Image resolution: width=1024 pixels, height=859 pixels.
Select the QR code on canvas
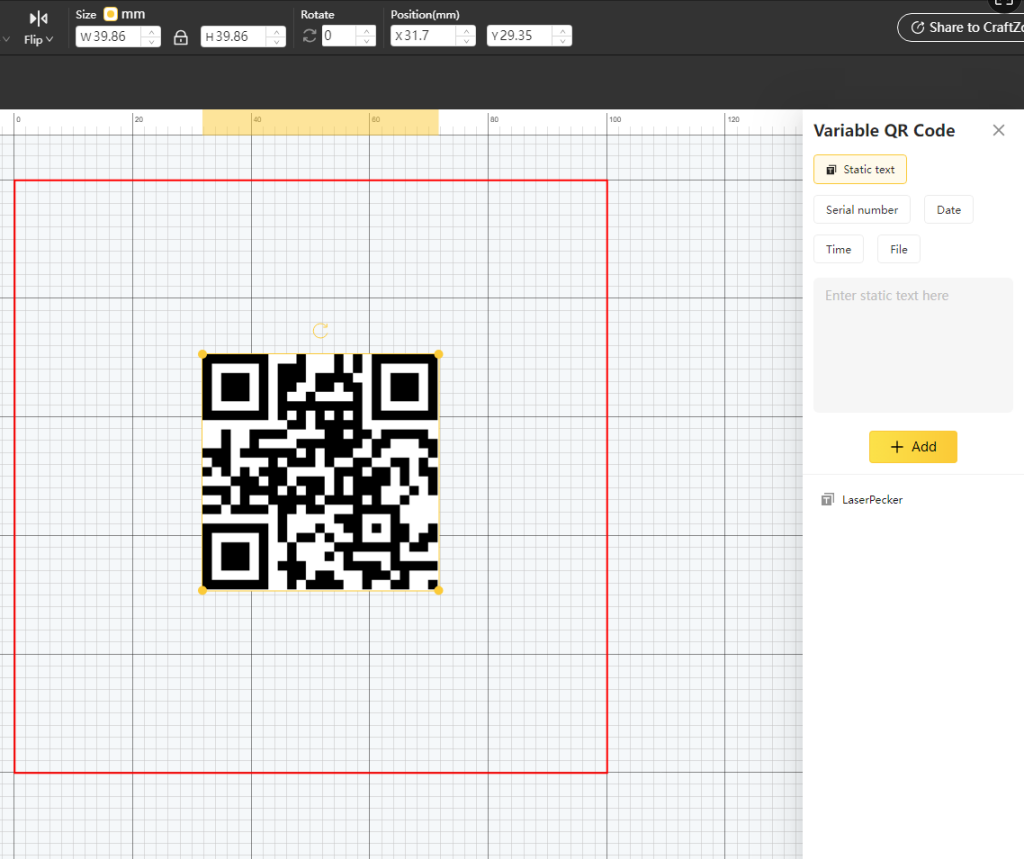click(320, 472)
